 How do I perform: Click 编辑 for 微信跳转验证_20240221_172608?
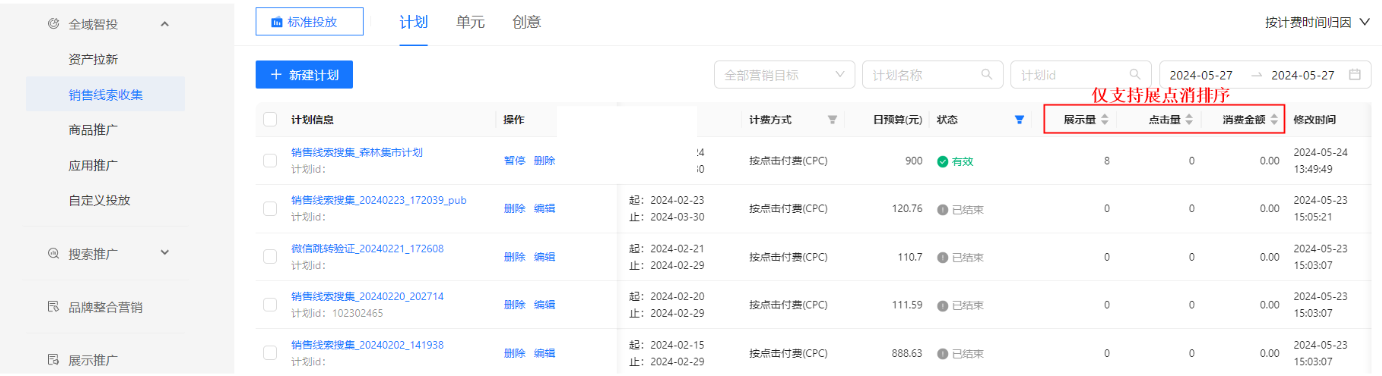pyautogui.click(x=544, y=257)
